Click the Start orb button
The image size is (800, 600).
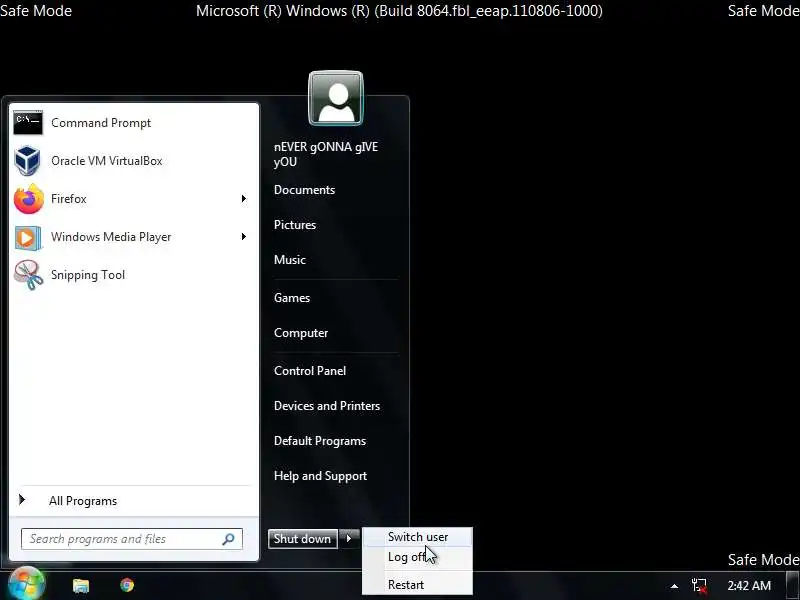[x=27, y=584]
